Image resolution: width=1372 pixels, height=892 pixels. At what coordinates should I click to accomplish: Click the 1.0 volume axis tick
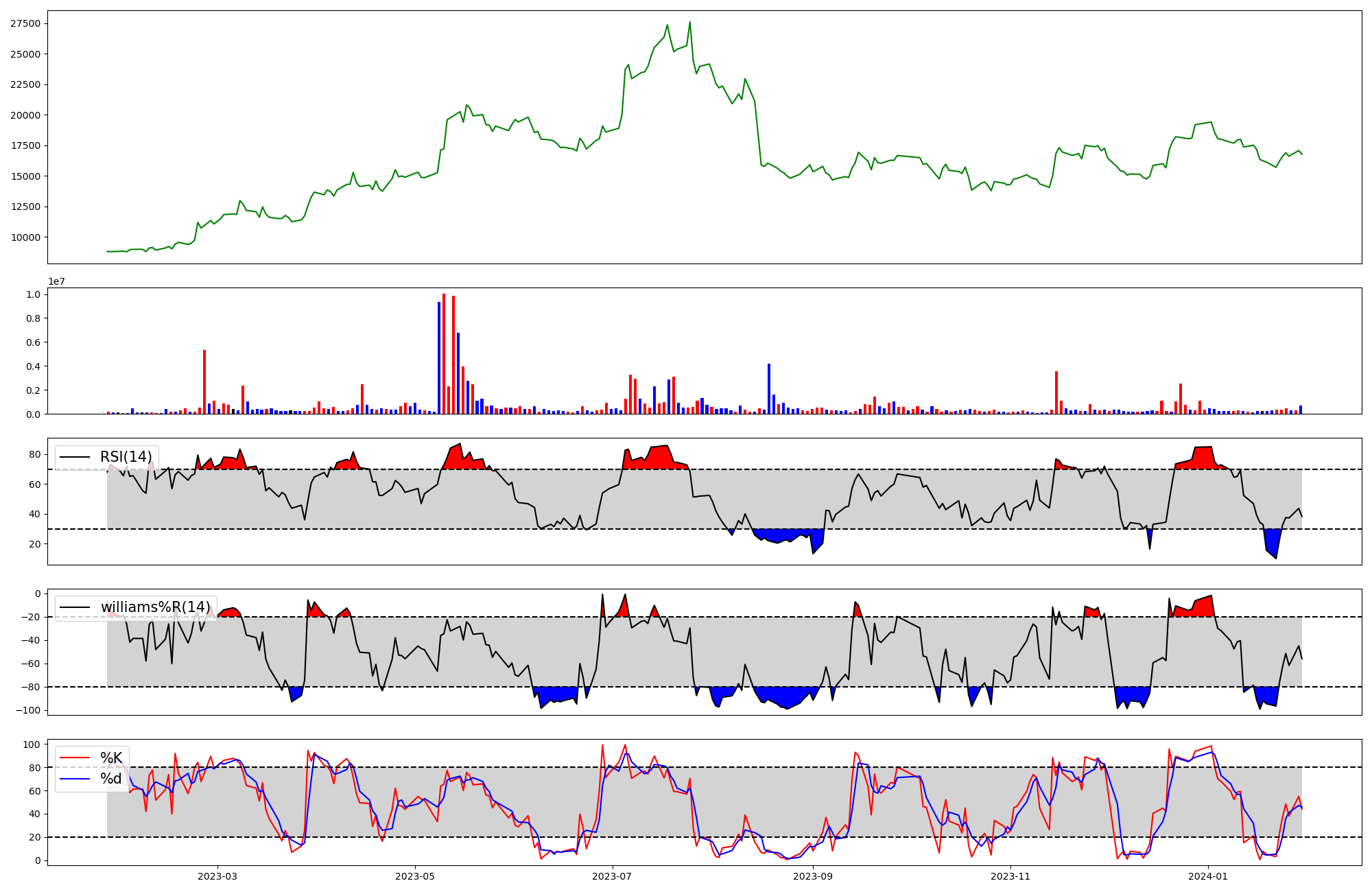(x=33, y=294)
